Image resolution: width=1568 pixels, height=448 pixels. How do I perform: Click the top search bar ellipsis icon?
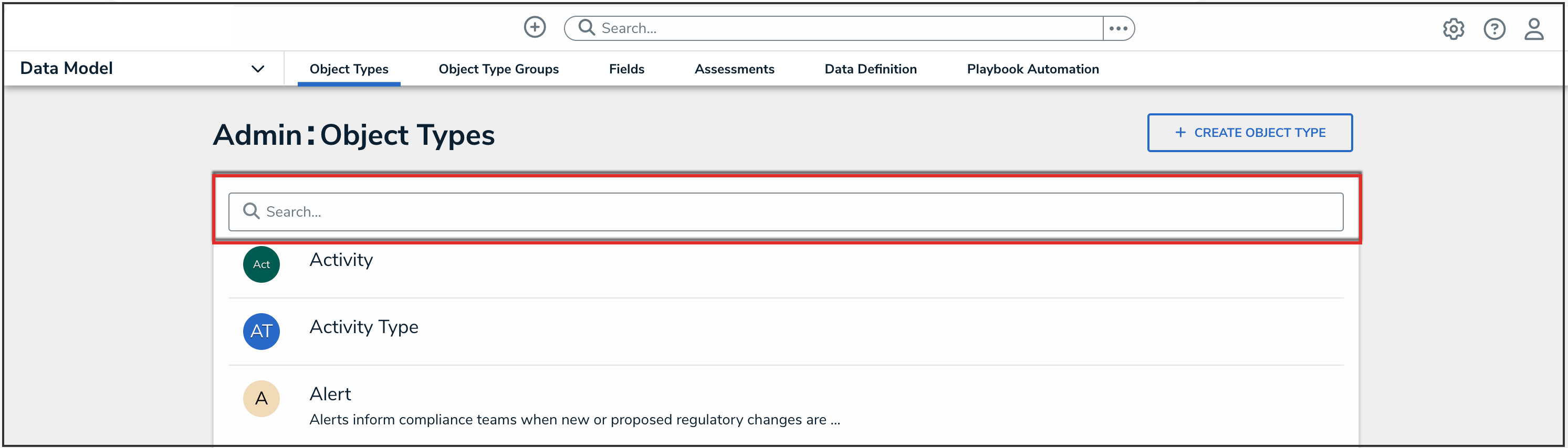click(x=1118, y=28)
